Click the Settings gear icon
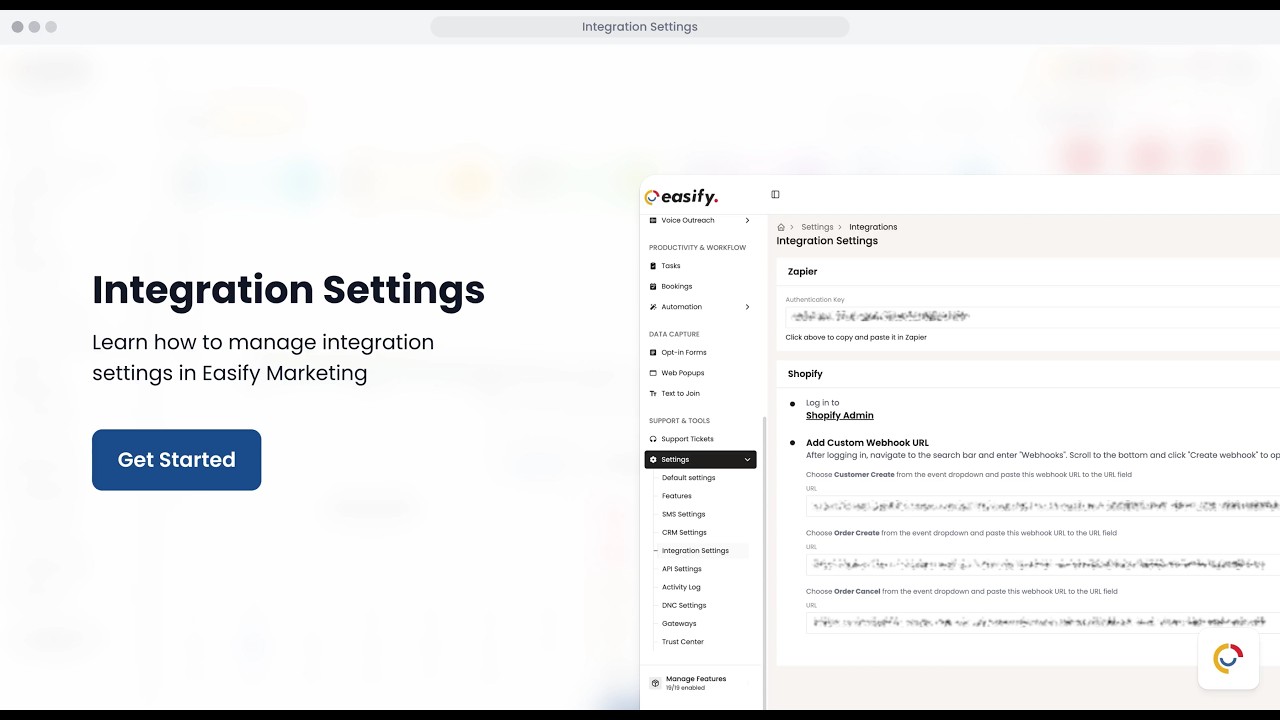The height and width of the screenshot is (720, 1280). click(653, 460)
